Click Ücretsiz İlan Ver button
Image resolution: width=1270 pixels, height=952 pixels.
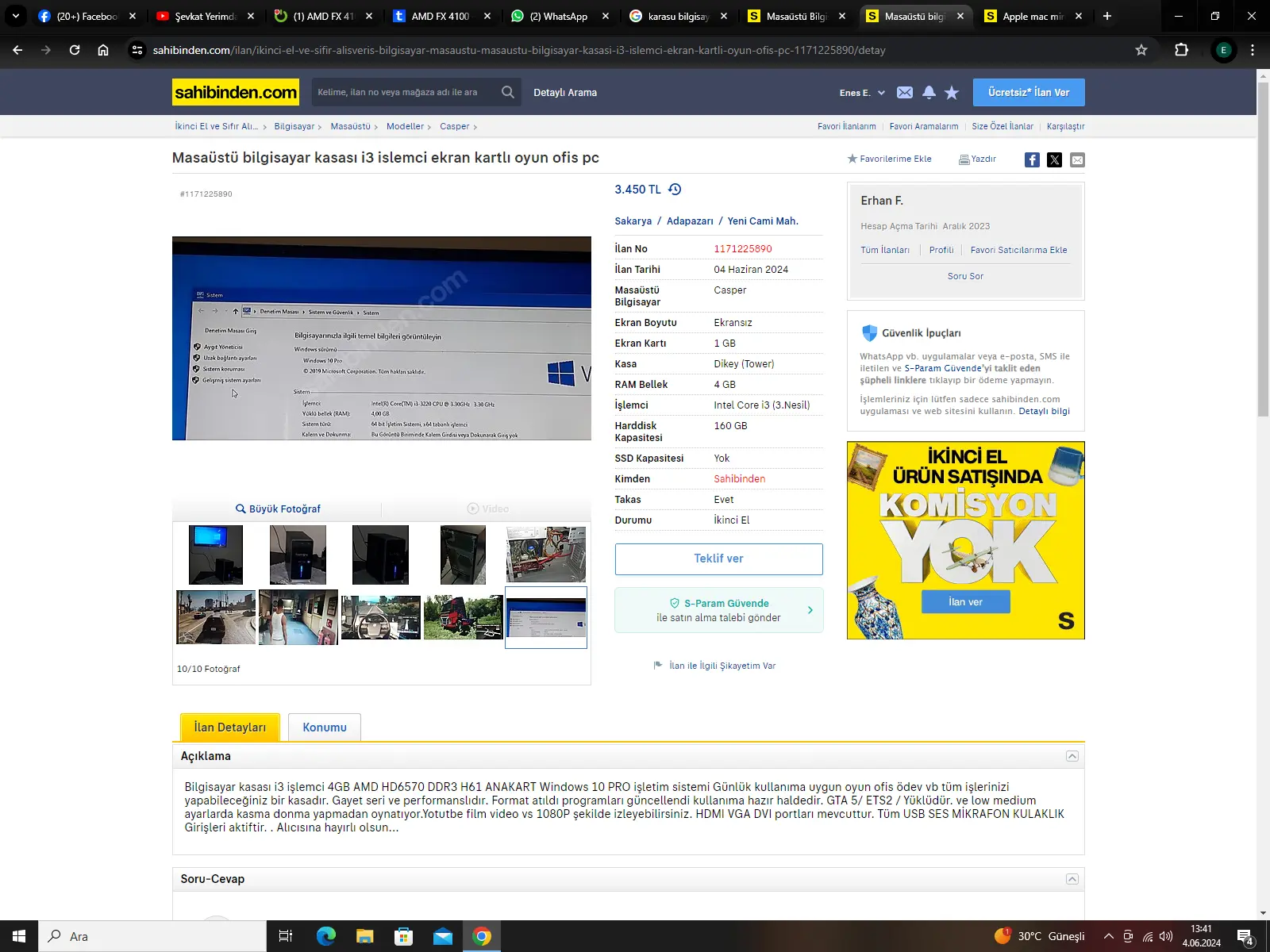coord(1029,92)
